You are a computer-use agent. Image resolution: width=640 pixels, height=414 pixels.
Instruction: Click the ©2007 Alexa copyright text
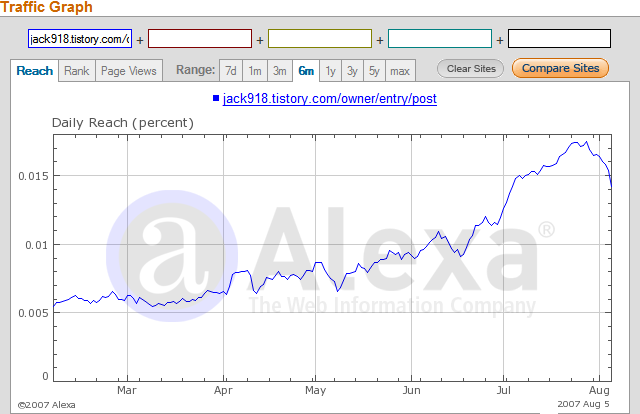(x=47, y=405)
